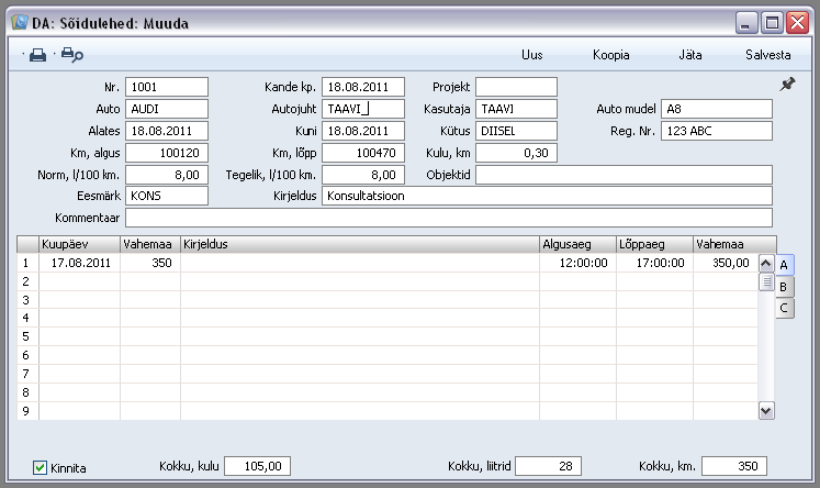Click the Km, lõpp field

coord(363,153)
